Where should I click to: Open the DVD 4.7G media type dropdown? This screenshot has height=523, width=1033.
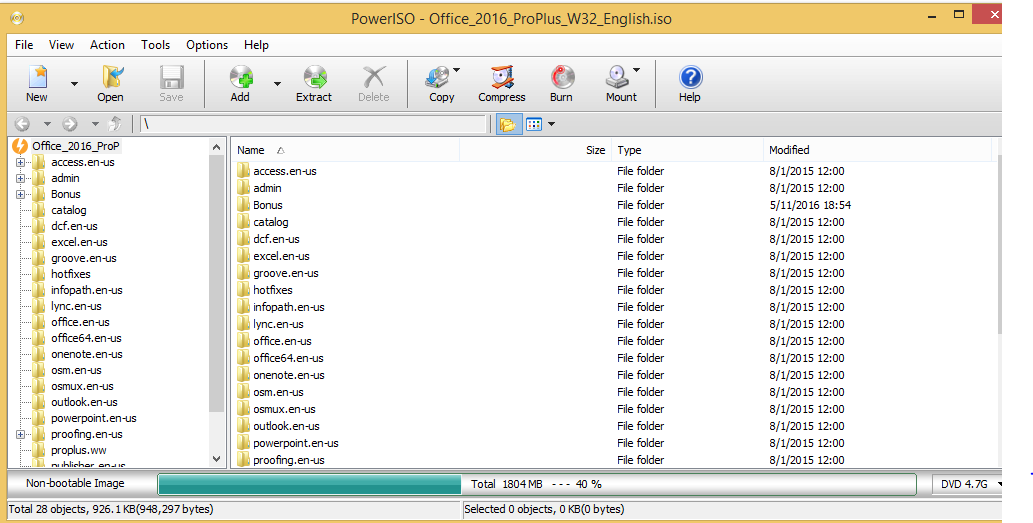pos(968,484)
